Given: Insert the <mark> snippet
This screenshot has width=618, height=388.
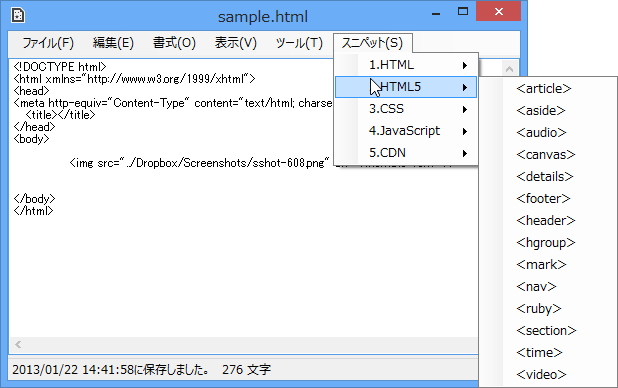Looking at the screenshot, I should tap(548, 265).
